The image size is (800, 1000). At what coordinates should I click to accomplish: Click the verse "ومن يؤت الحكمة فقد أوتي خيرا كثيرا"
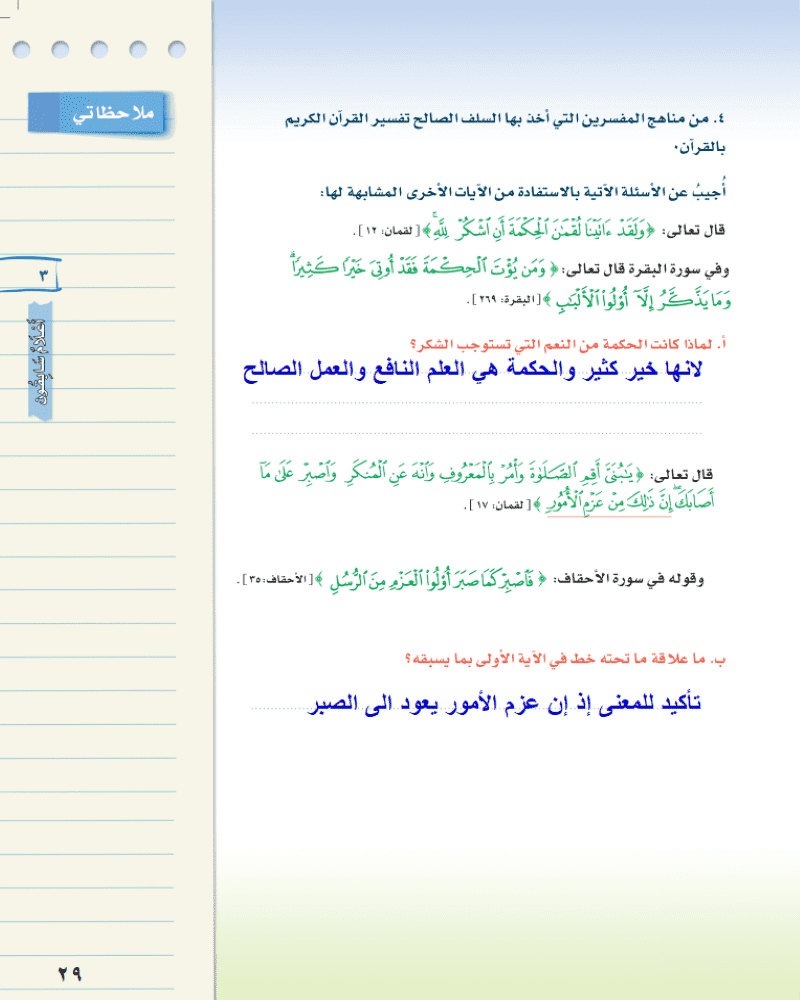coord(424,267)
